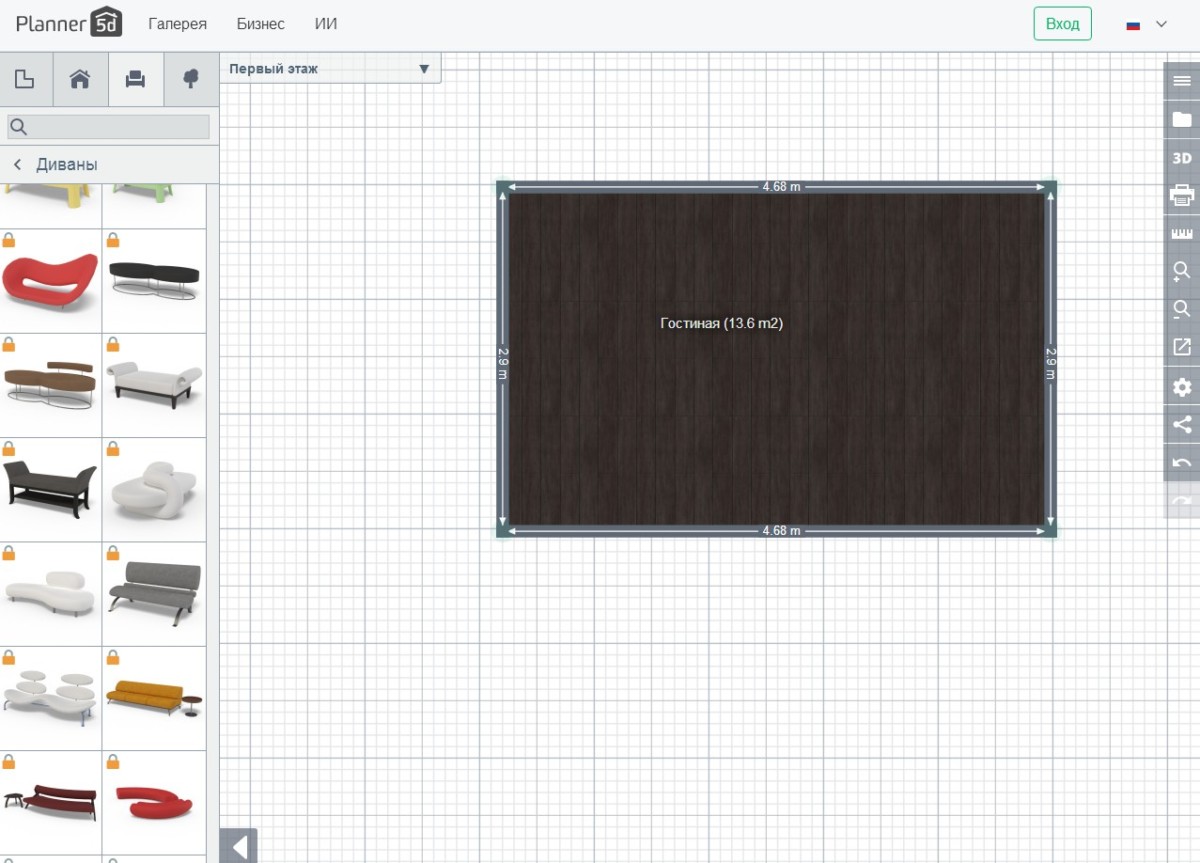Click the top wall 4.68 m dimension
The height and width of the screenshot is (863, 1200).
[x=781, y=187]
